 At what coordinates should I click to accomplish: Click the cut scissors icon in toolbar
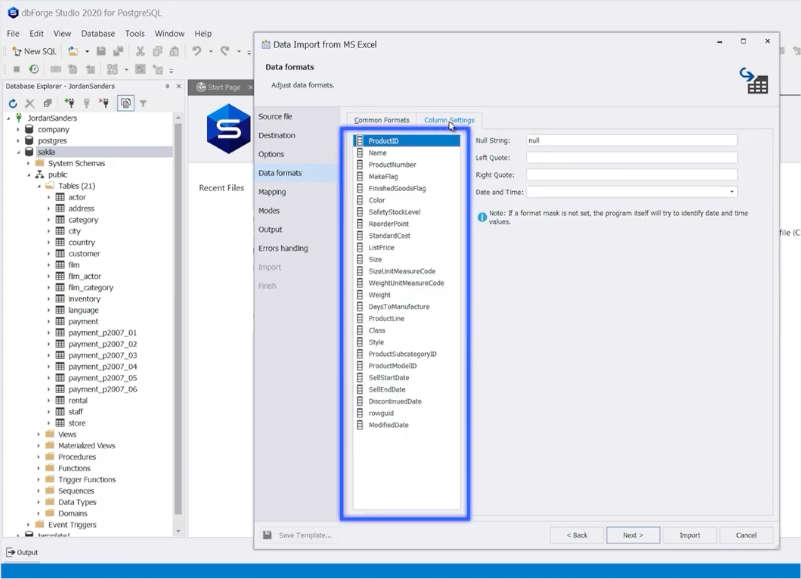click(141, 51)
